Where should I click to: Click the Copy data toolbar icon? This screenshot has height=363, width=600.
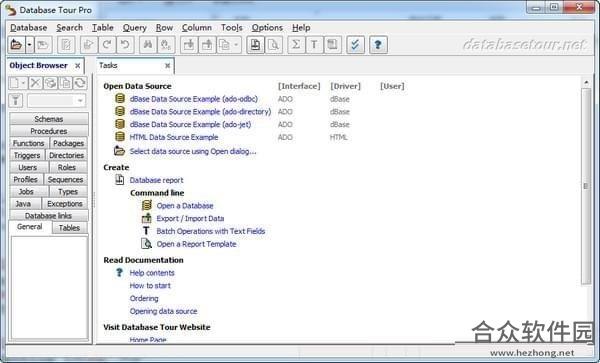[225, 45]
